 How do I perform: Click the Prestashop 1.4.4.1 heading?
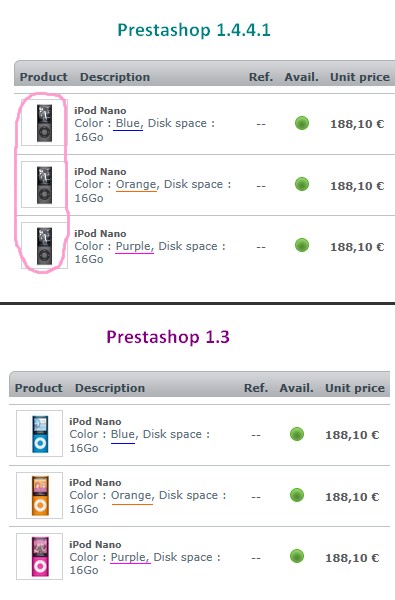(x=194, y=30)
